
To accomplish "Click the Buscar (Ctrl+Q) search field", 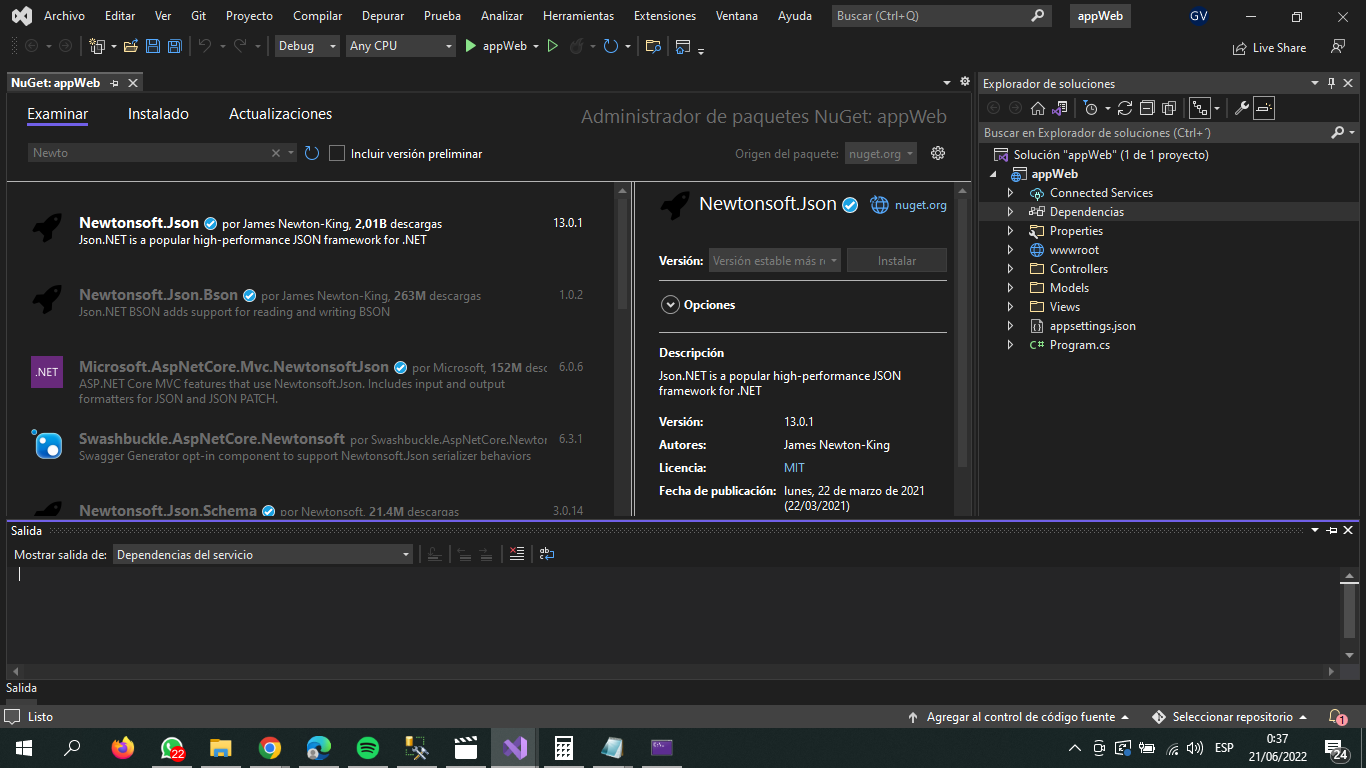I will coord(941,16).
